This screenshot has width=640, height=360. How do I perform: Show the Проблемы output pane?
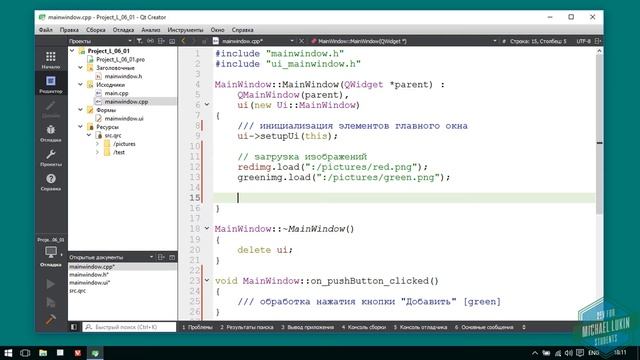click(197, 327)
